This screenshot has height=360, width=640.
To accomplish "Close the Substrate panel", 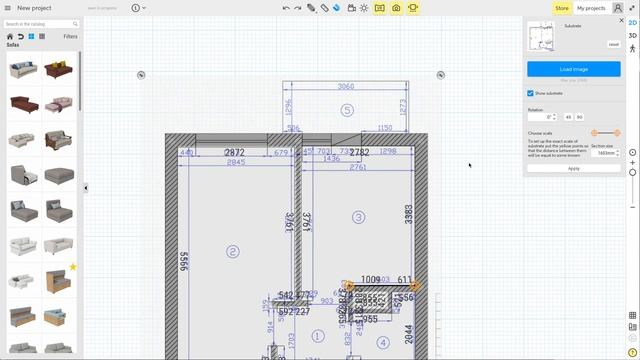I will pos(622,20).
